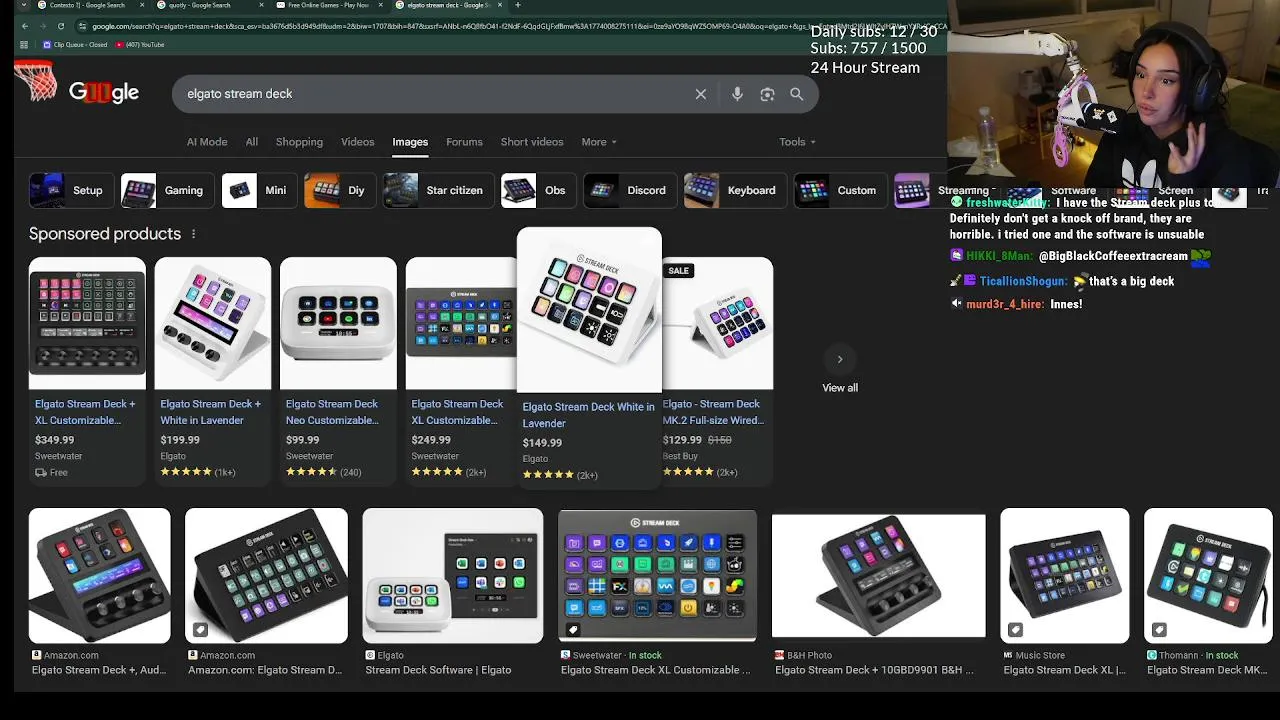The image size is (1280, 720).
Task: Open the YouTube bookmark
Action: (140, 45)
